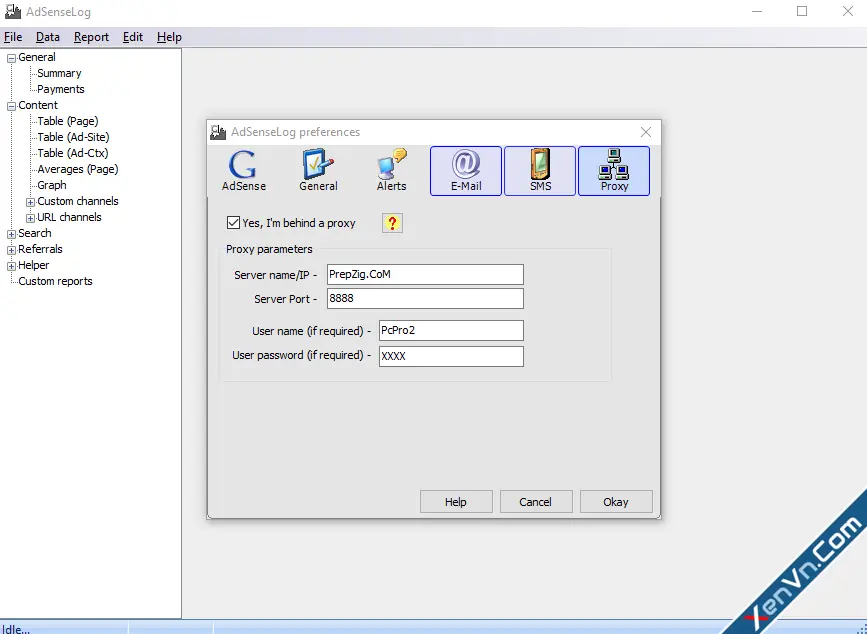Click the Help button in preferences dialog
This screenshot has height=634, width=867.
pos(456,501)
